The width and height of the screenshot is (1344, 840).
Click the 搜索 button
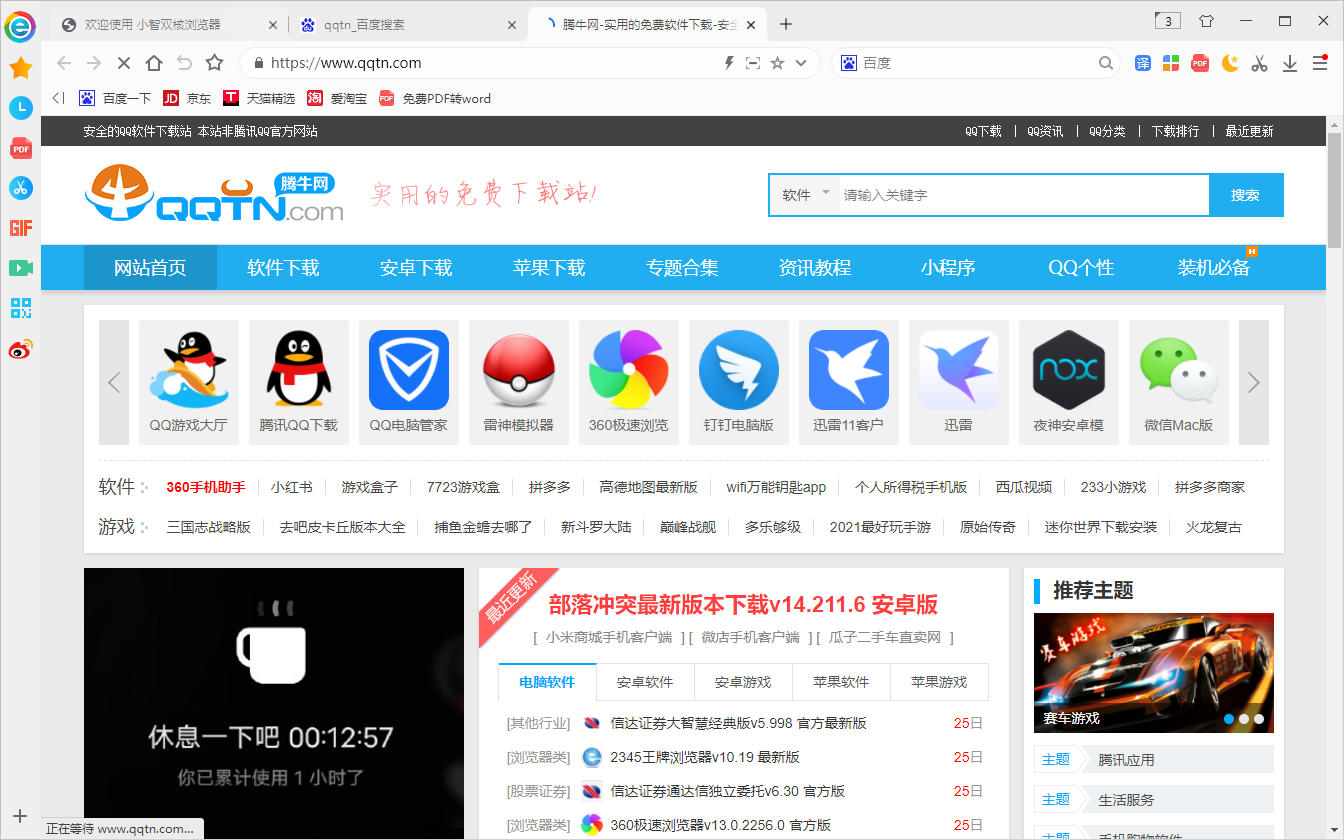(1246, 195)
